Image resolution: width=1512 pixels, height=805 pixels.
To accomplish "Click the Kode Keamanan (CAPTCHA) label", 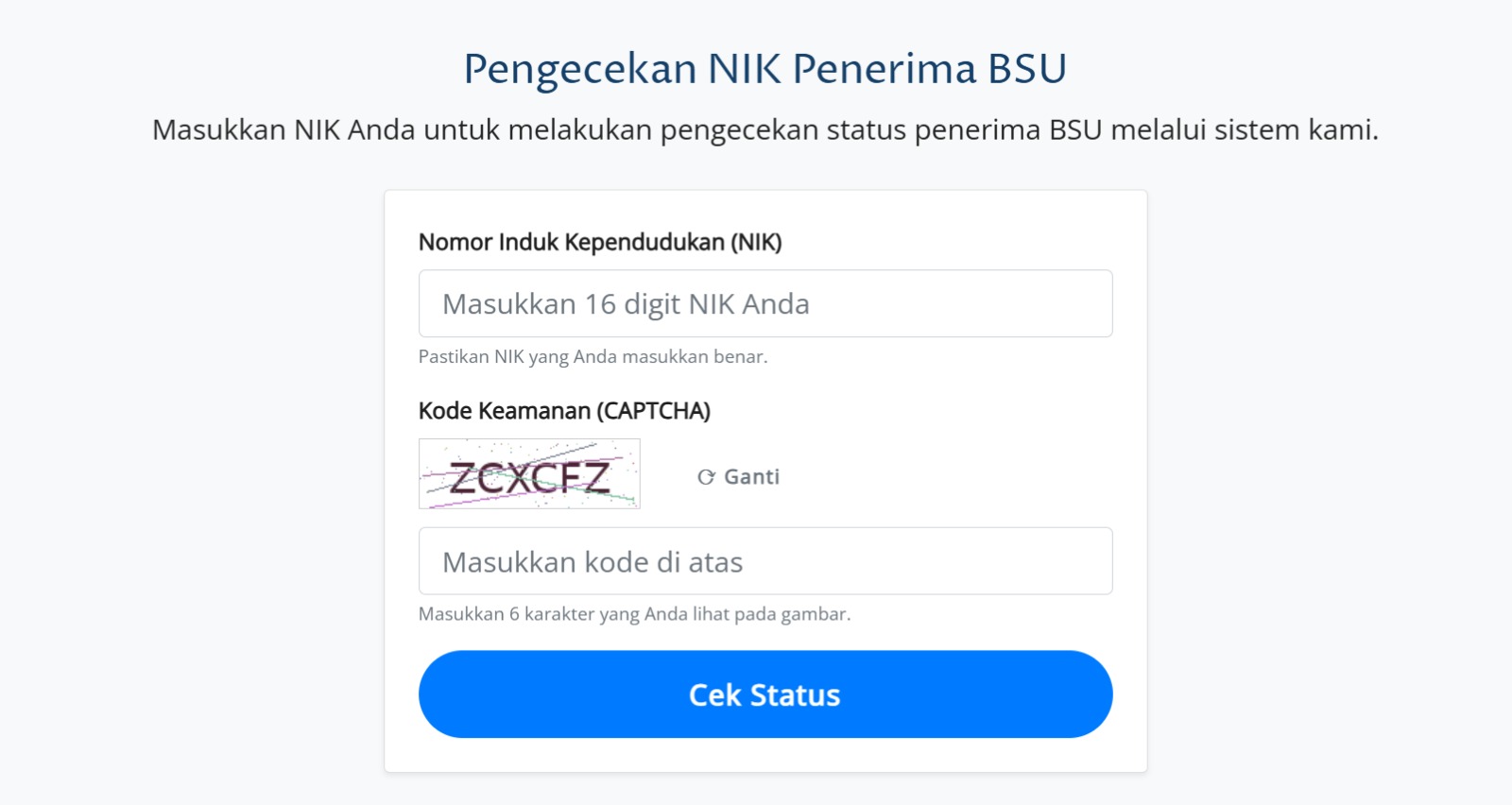I will coord(564,410).
